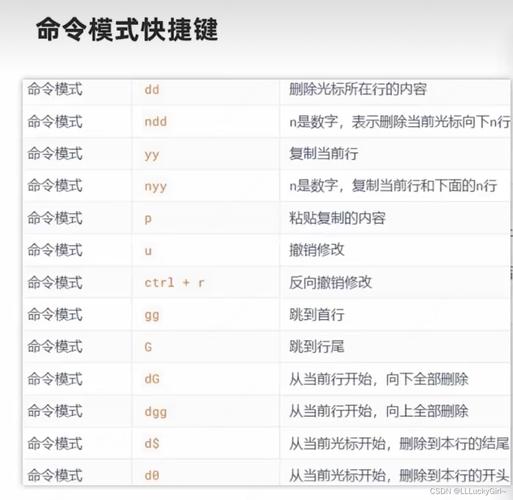Click the heading '命令模式快捷键'
The height and width of the screenshot is (500, 513).
(127, 29)
